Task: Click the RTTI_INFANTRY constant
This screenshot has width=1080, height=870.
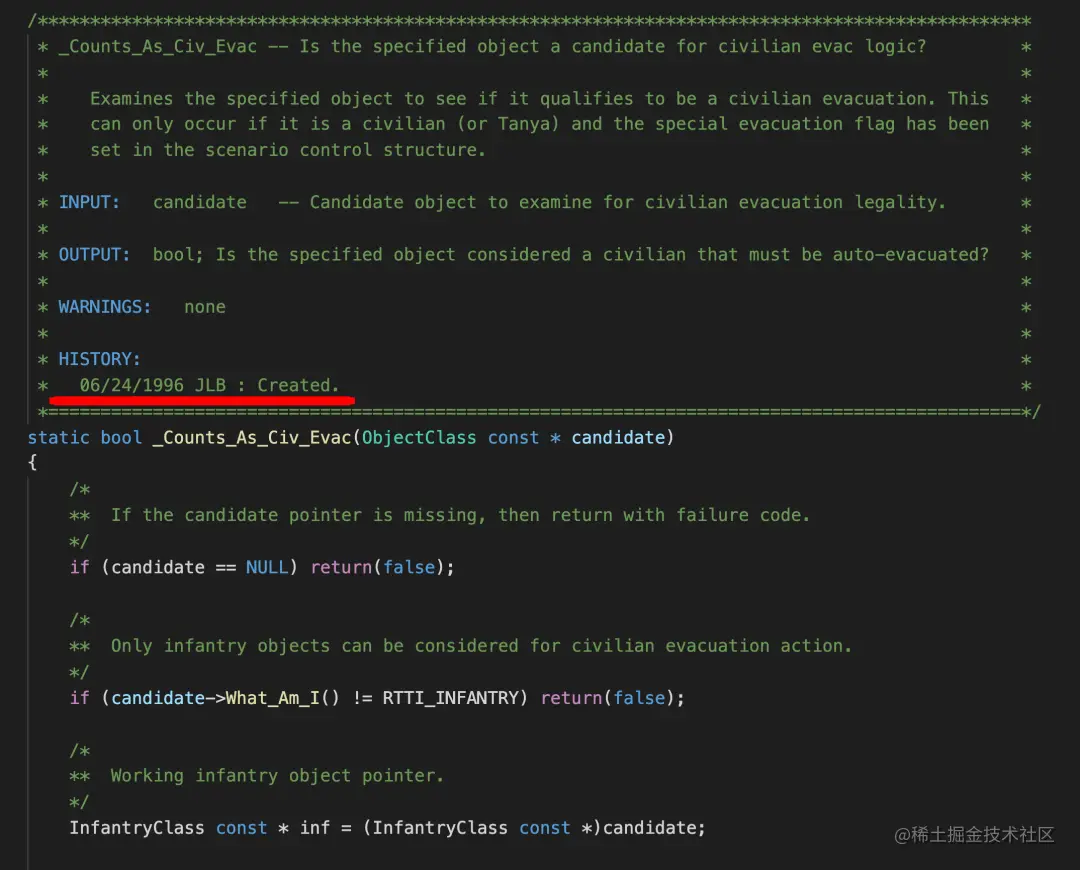Action: 450,698
